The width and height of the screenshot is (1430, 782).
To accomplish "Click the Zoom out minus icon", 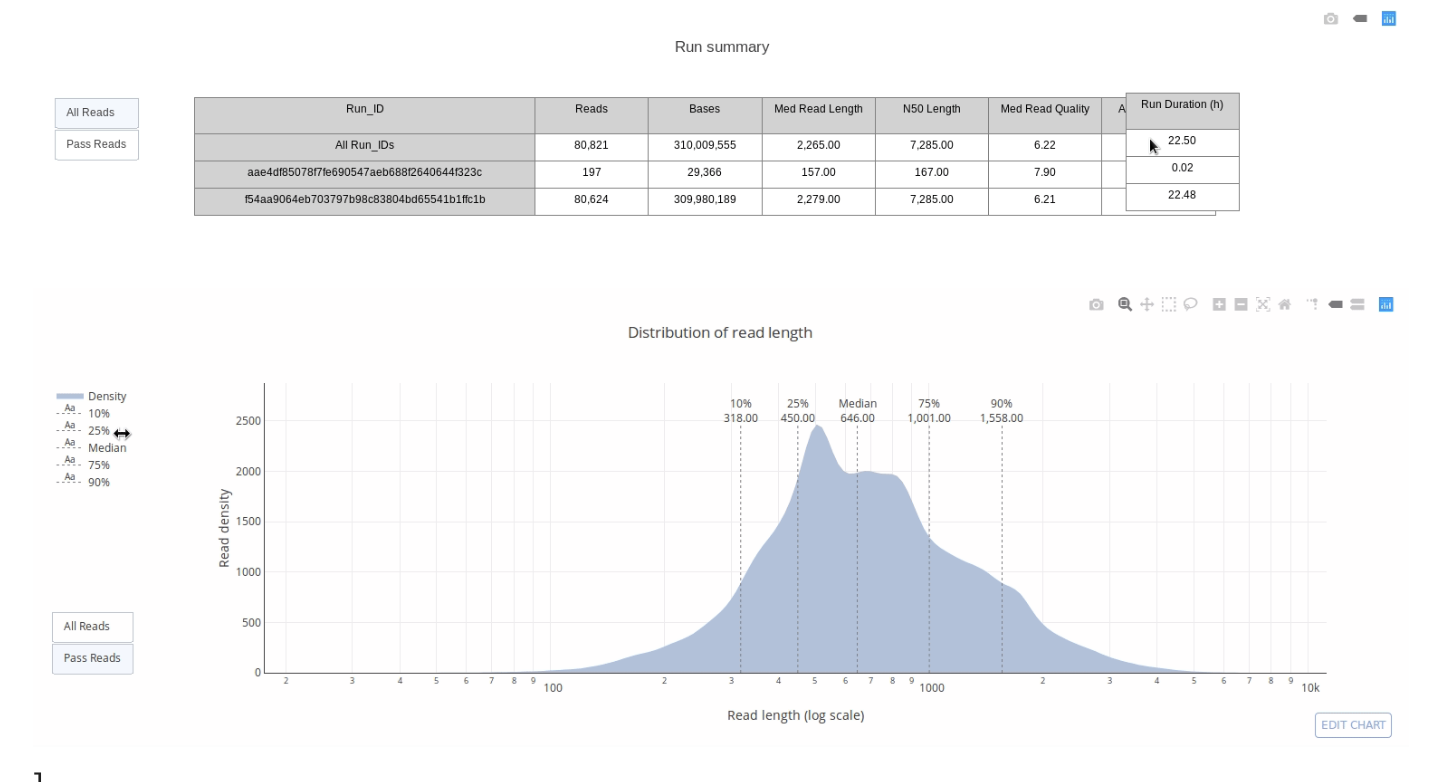I will coord(1241,305).
